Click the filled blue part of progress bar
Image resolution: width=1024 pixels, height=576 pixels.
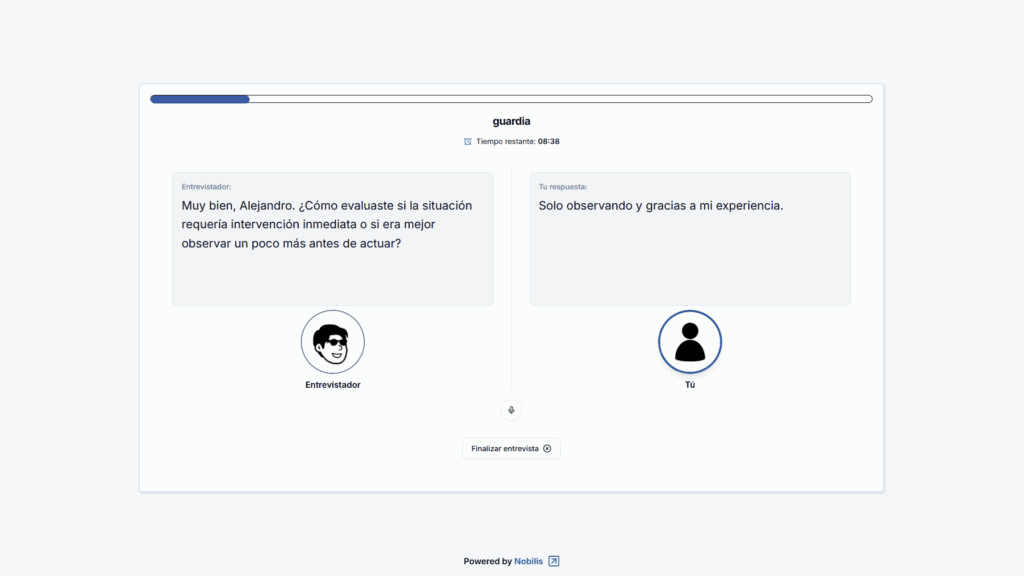click(x=200, y=99)
